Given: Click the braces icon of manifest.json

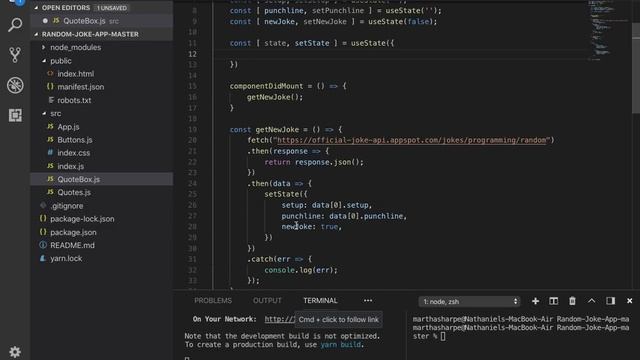Looking at the screenshot, I should 50,87.
